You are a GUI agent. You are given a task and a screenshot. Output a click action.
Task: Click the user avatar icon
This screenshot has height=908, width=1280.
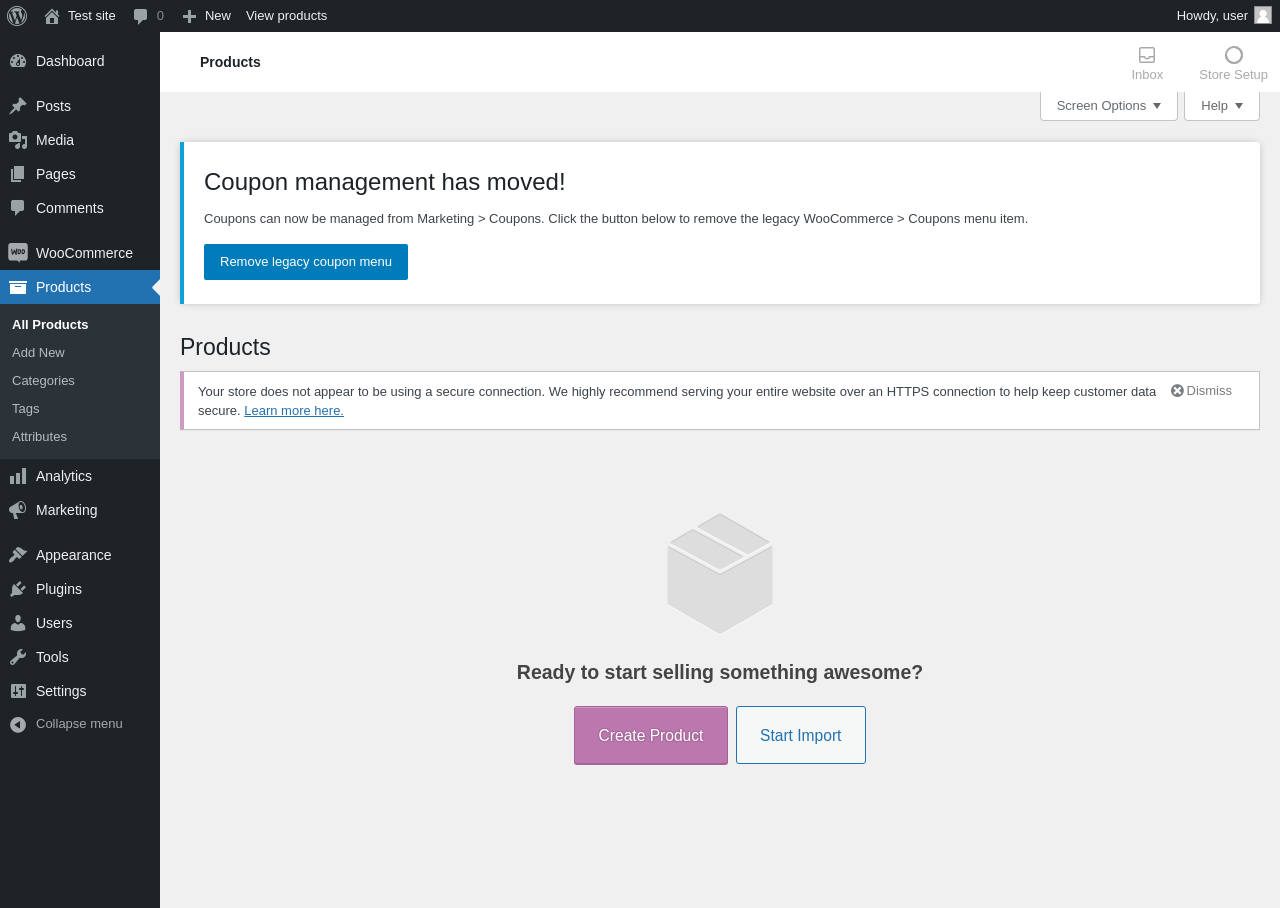point(1263,15)
